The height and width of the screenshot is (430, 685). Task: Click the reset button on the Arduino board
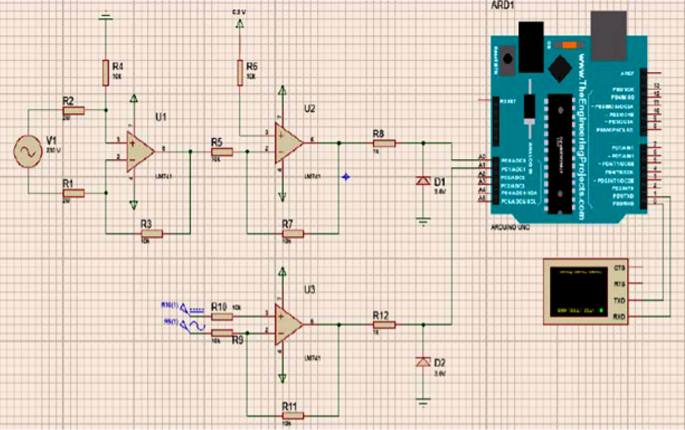point(507,59)
